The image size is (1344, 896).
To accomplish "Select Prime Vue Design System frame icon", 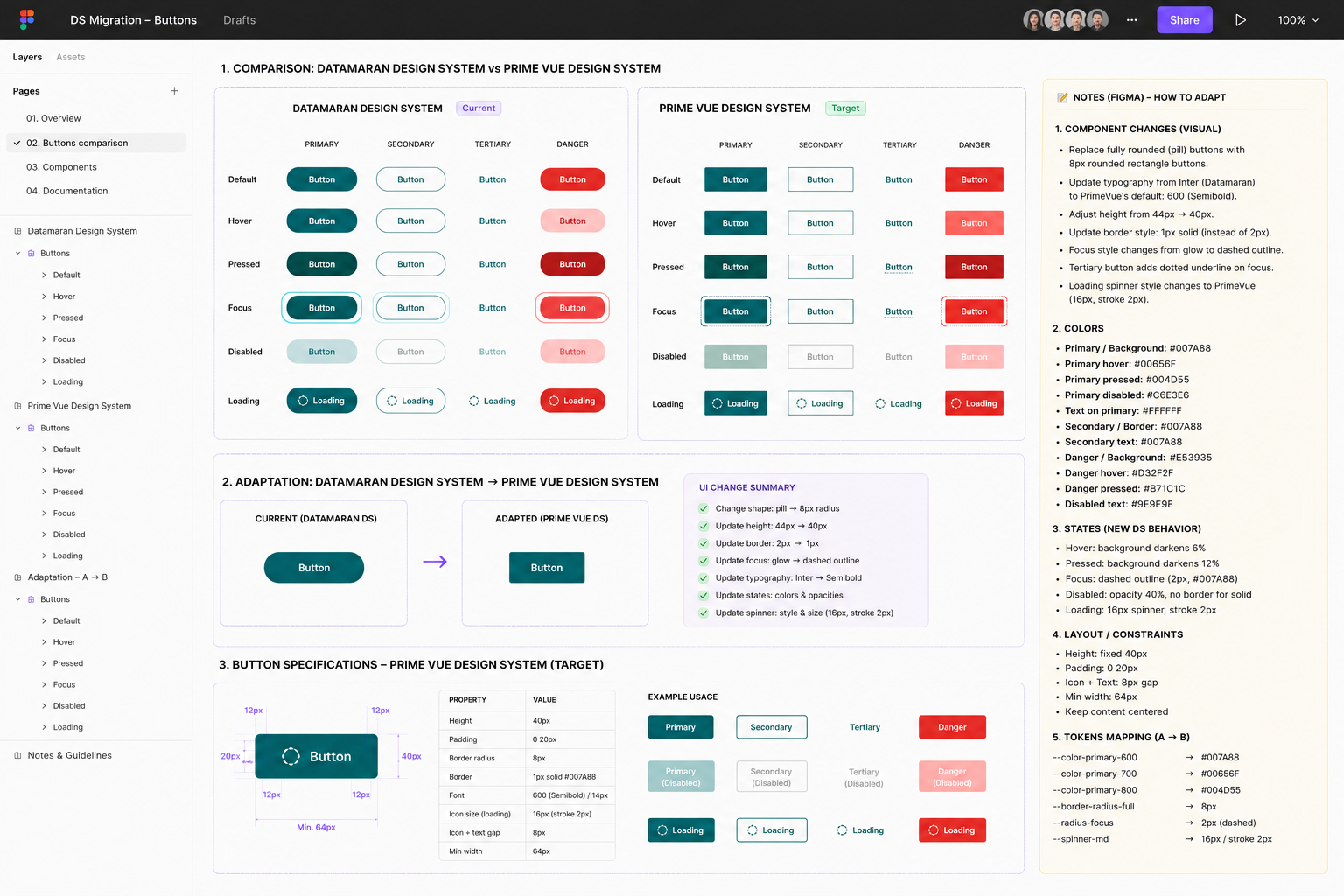I will pyautogui.click(x=17, y=406).
